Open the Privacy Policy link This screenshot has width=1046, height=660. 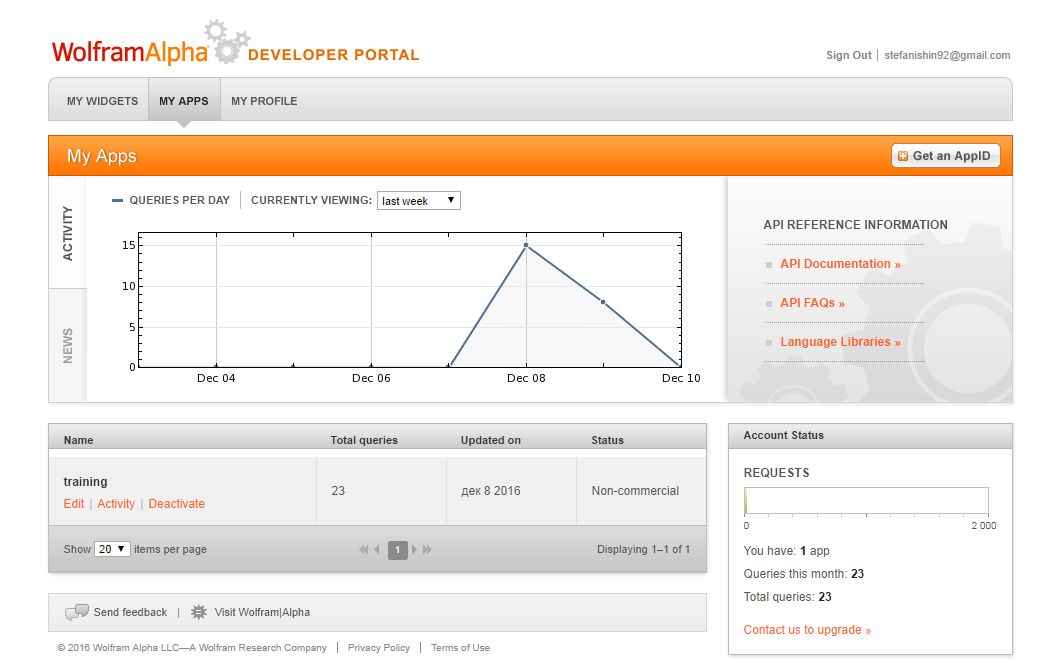[379, 647]
